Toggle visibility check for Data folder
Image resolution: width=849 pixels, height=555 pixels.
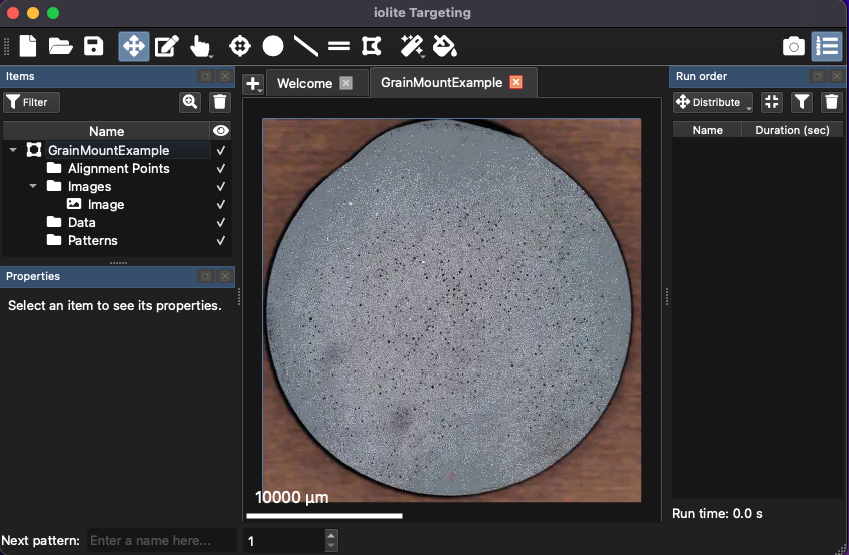point(220,223)
